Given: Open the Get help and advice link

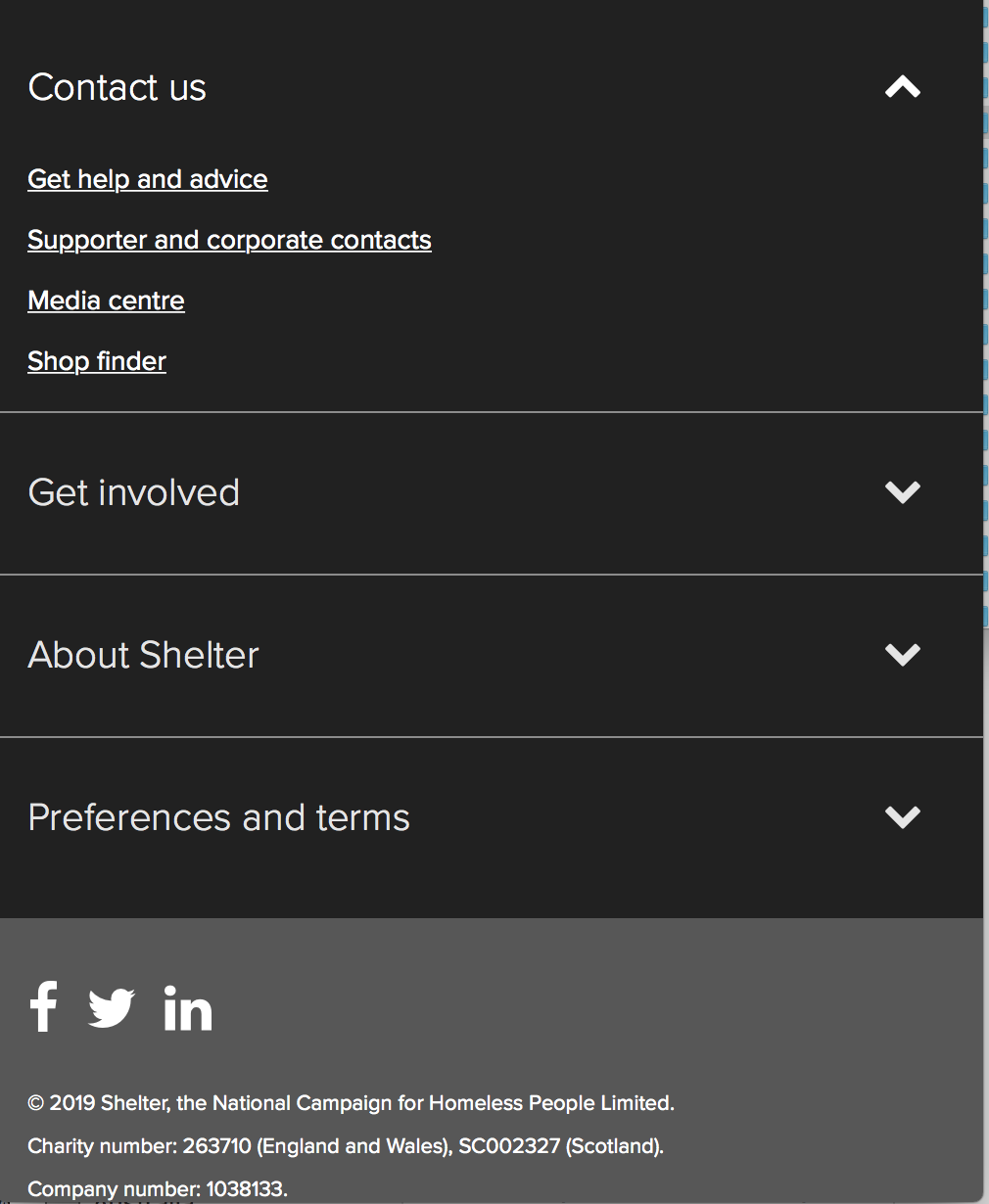Looking at the screenshot, I should pos(148,179).
